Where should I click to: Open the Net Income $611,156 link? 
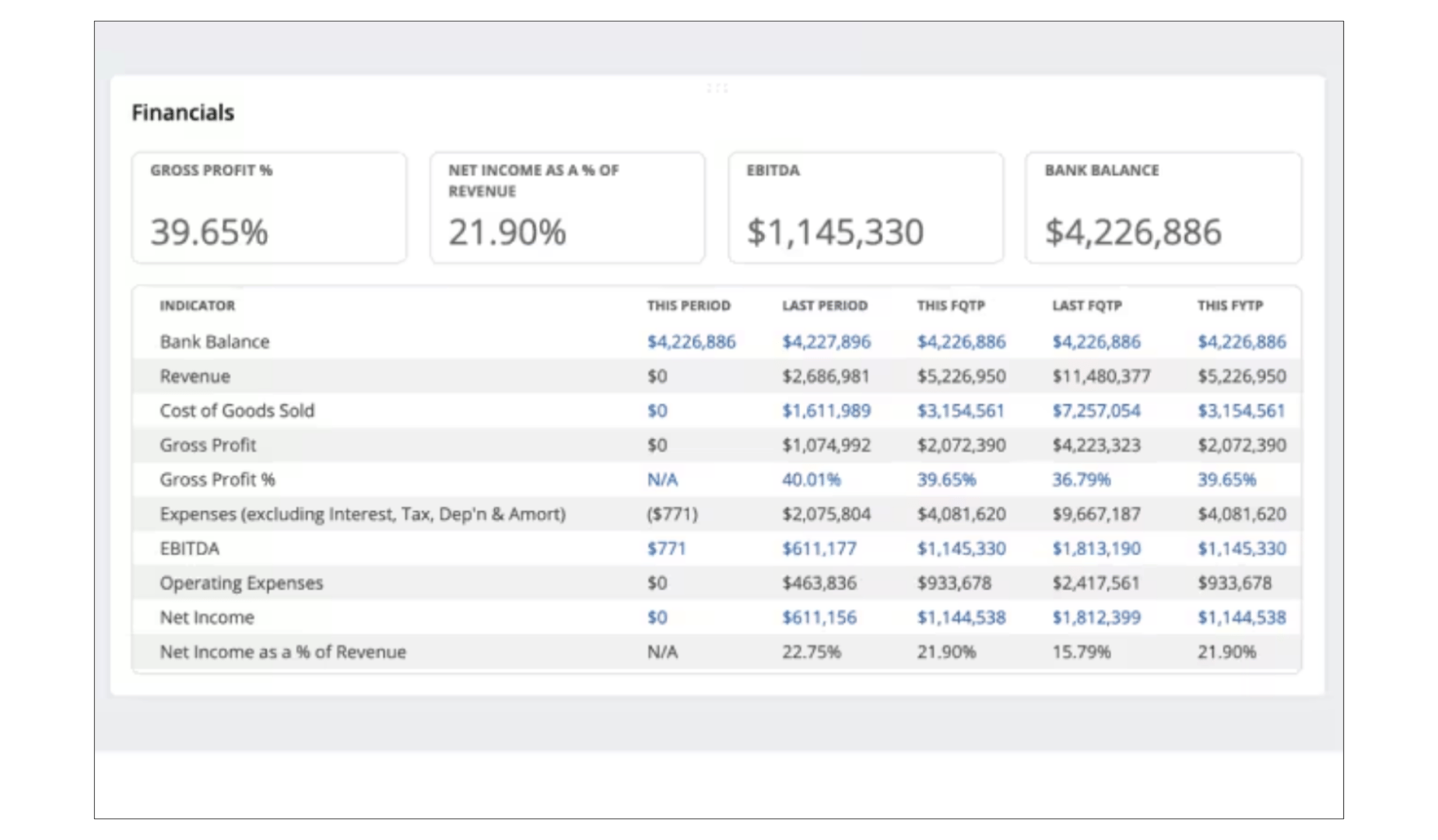[821, 617]
